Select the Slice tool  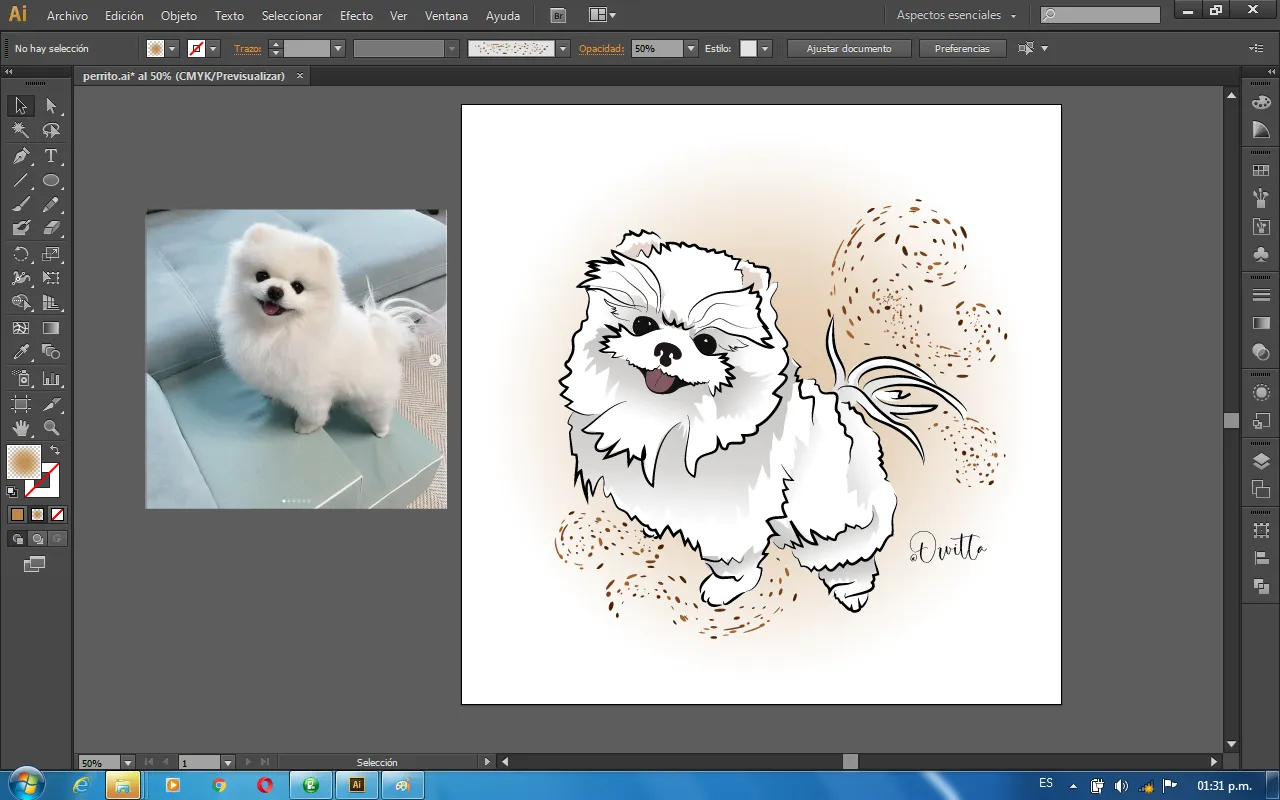(51, 404)
